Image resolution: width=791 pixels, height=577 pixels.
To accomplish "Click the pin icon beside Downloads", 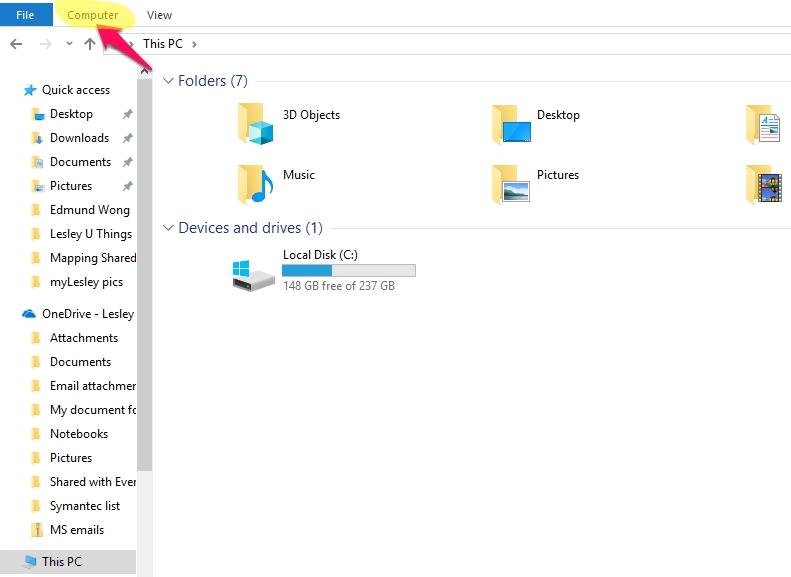I will 128,138.
